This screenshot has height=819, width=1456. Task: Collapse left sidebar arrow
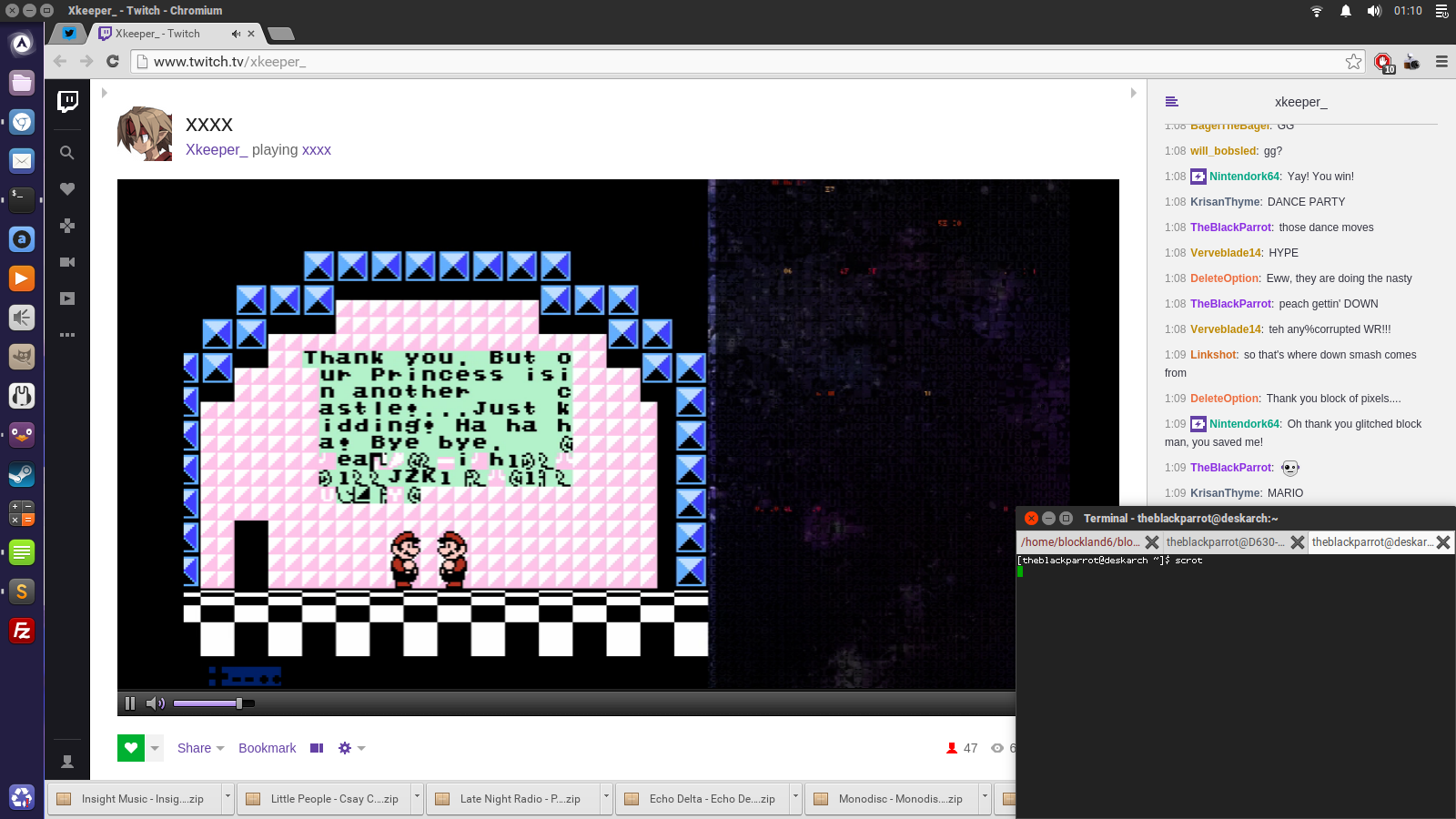[105, 93]
